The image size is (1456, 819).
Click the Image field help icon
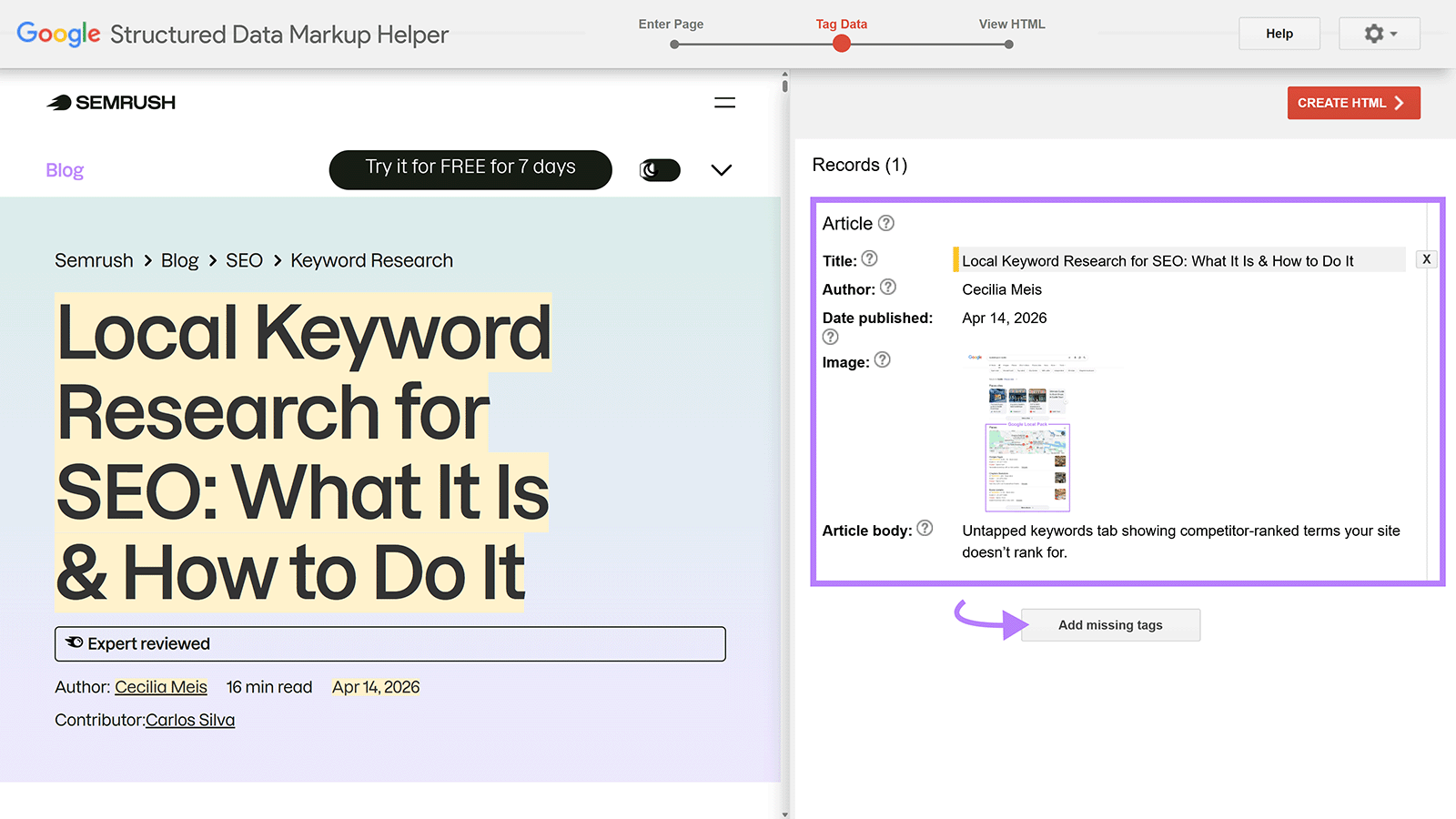pyautogui.click(x=882, y=360)
